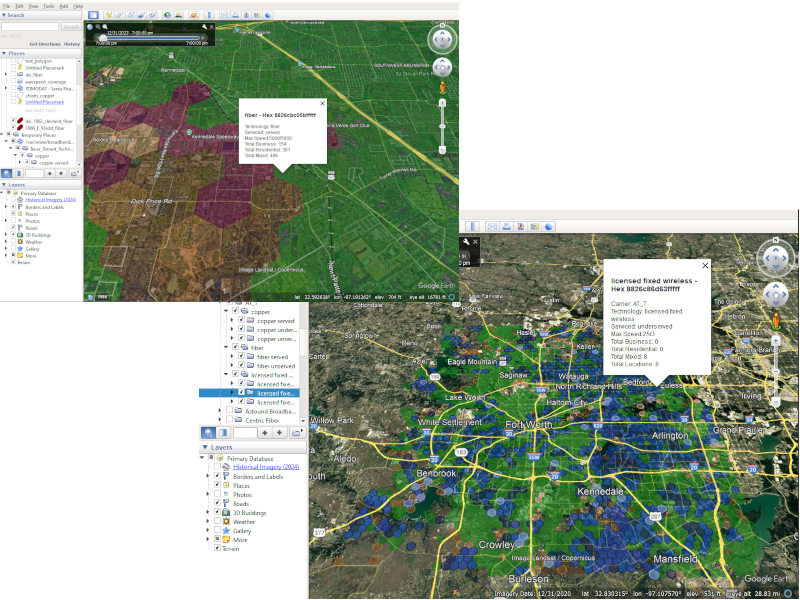This screenshot has width=800, height=600.
Task: Expand Astound Broadband folder arrow
Action: [x=220, y=411]
